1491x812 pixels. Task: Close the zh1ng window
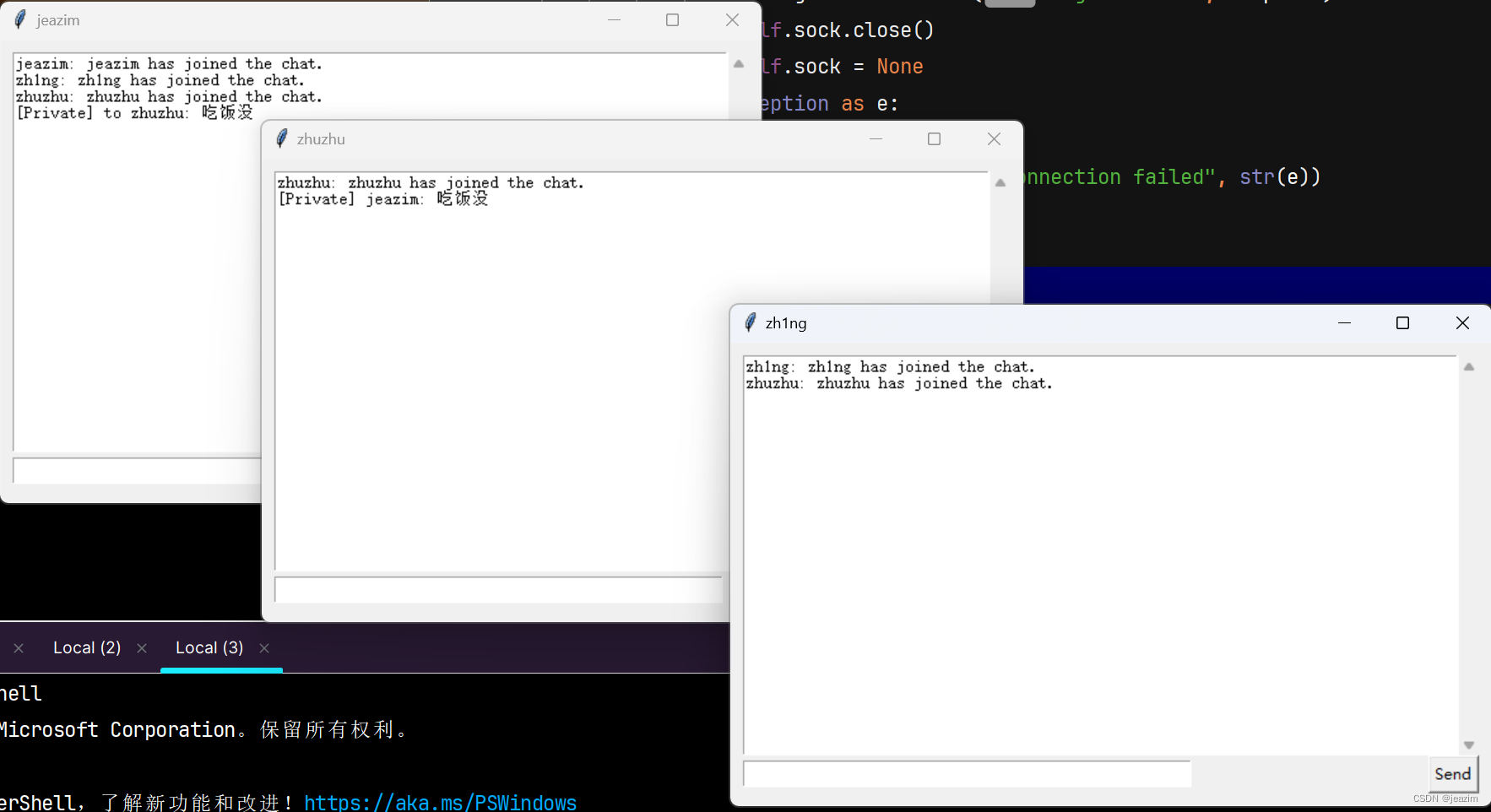[x=1462, y=322]
